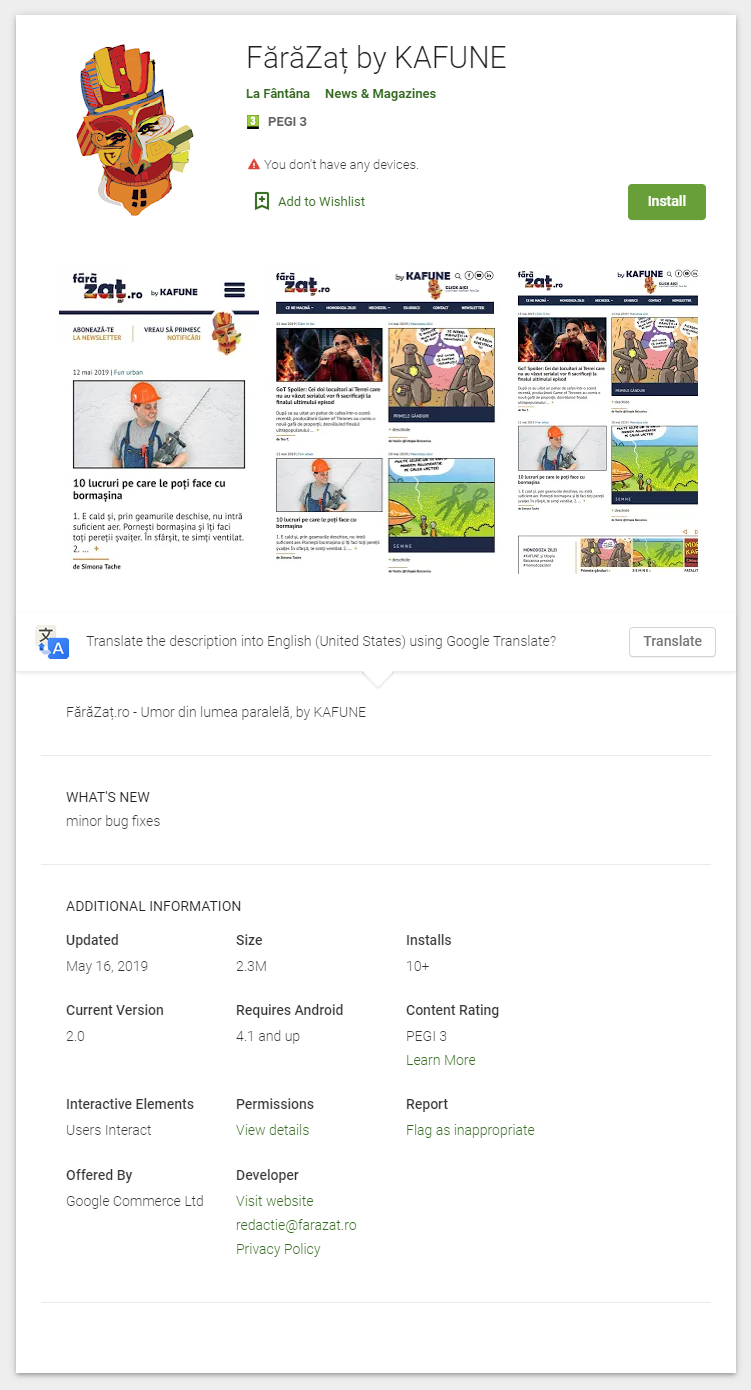Click the 2.3M size value
The image size is (751, 1390).
(251, 966)
